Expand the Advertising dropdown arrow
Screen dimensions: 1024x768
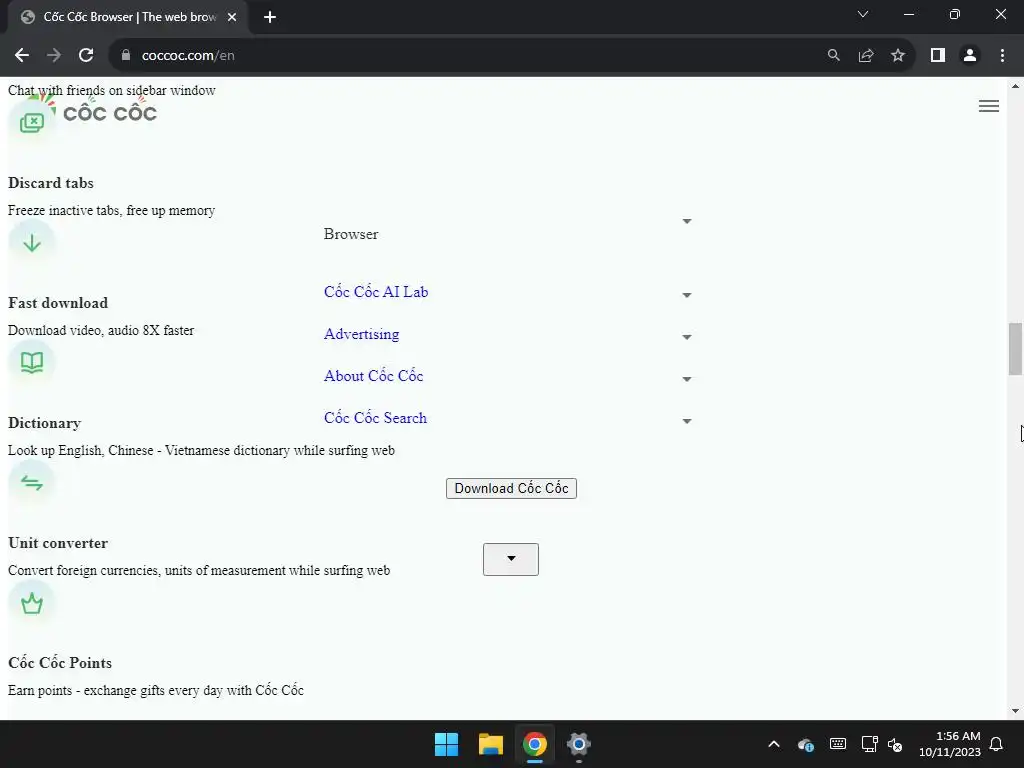(687, 337)
